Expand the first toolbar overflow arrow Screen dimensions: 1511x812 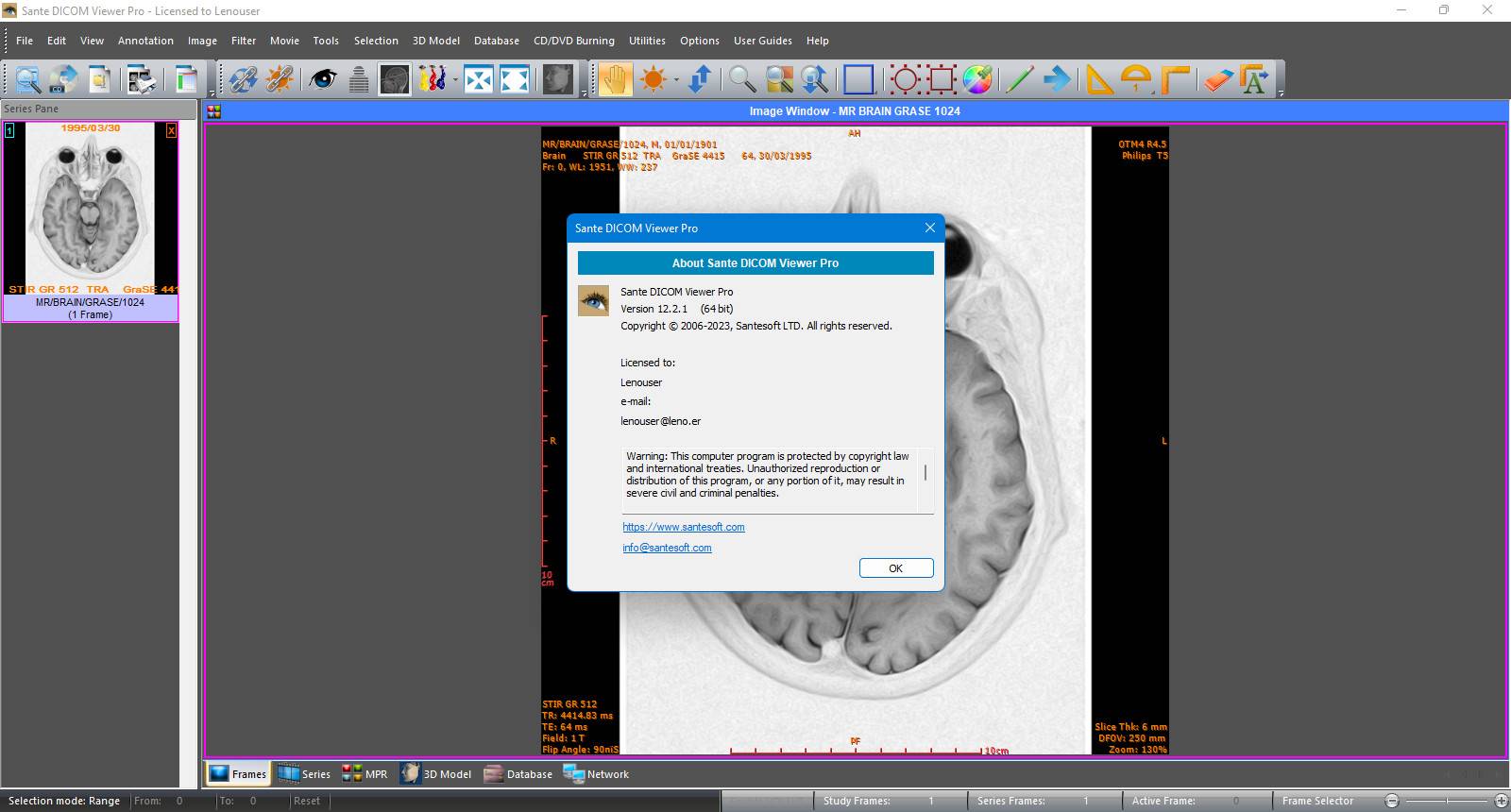(x=212, y=93)
